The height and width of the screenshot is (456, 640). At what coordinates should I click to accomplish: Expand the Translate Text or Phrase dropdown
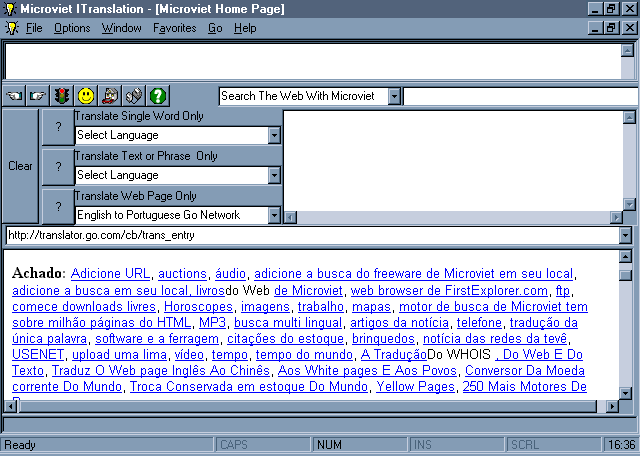[x=274, y=175]
